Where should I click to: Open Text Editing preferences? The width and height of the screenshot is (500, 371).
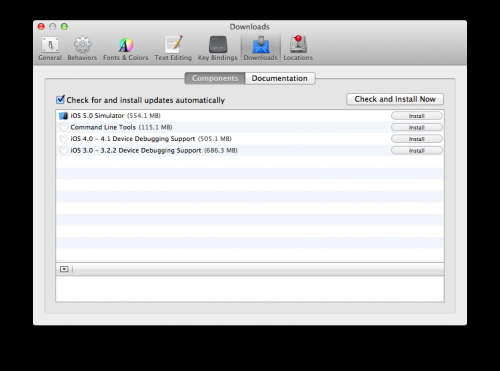click(x=173, y=49)
